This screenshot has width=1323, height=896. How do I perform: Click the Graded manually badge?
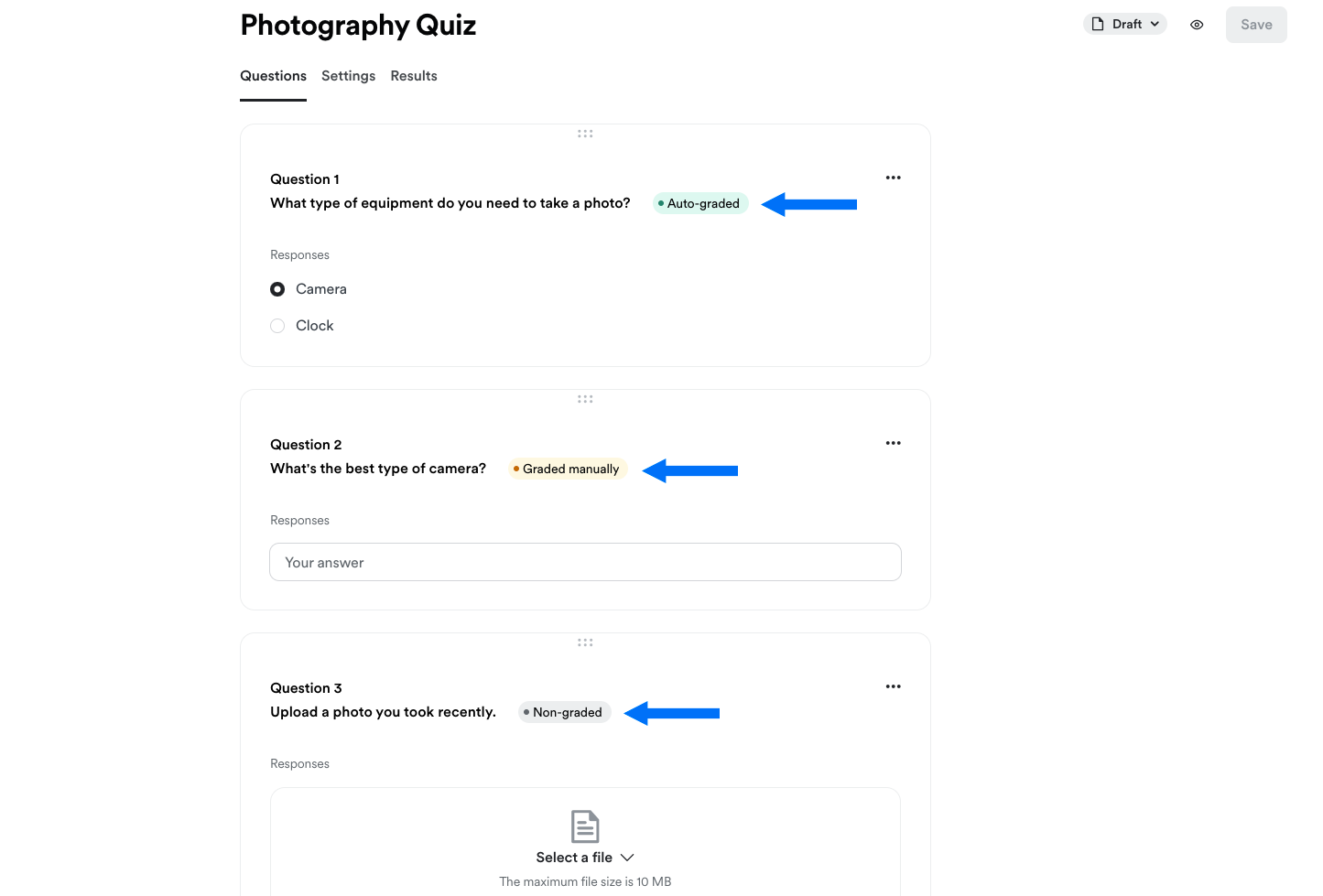coord(568,469)
